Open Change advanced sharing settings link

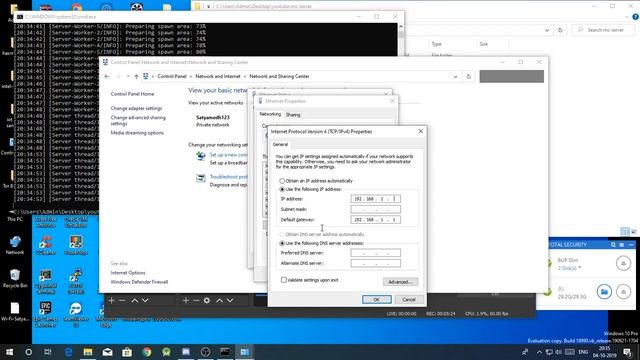click(138, 120)
